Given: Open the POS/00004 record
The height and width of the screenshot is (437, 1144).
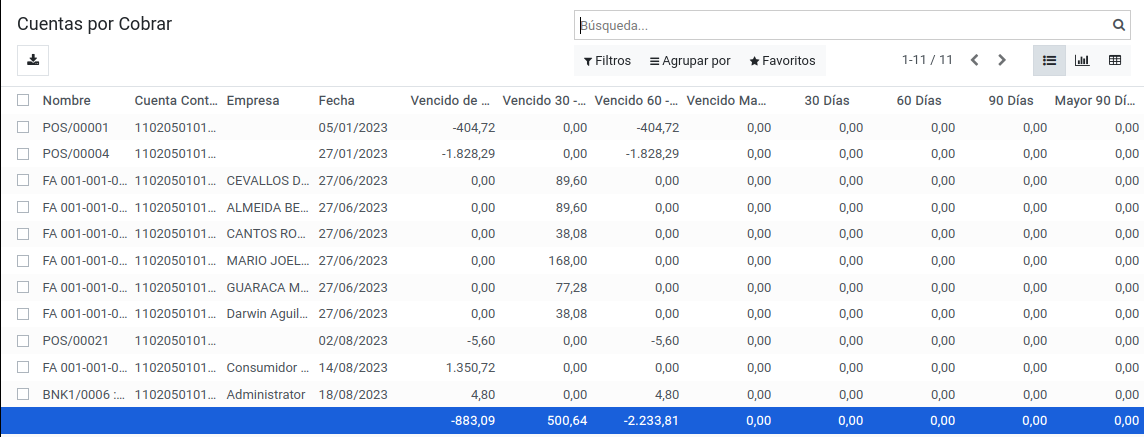Looking at the screenshot, I should click(x=75, y=154).
